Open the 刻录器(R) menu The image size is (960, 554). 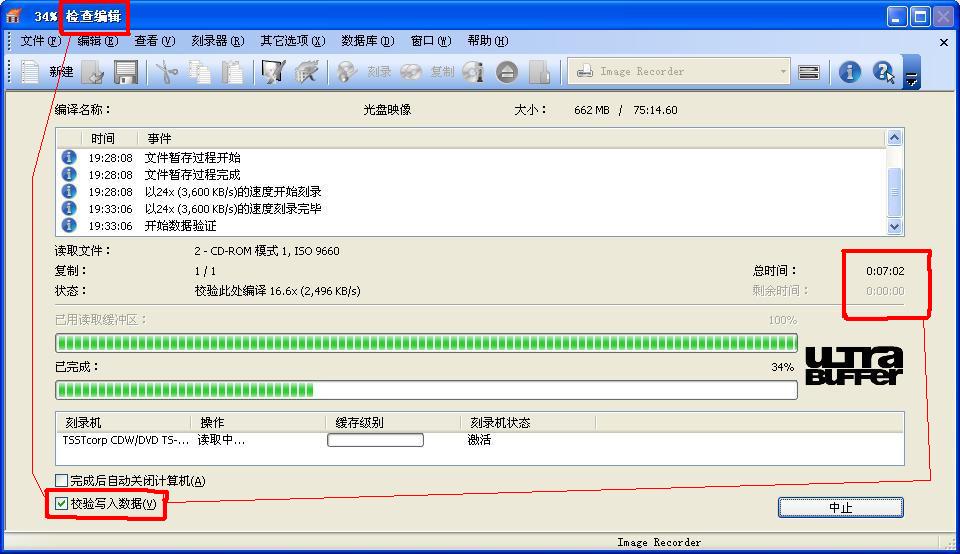217,41
